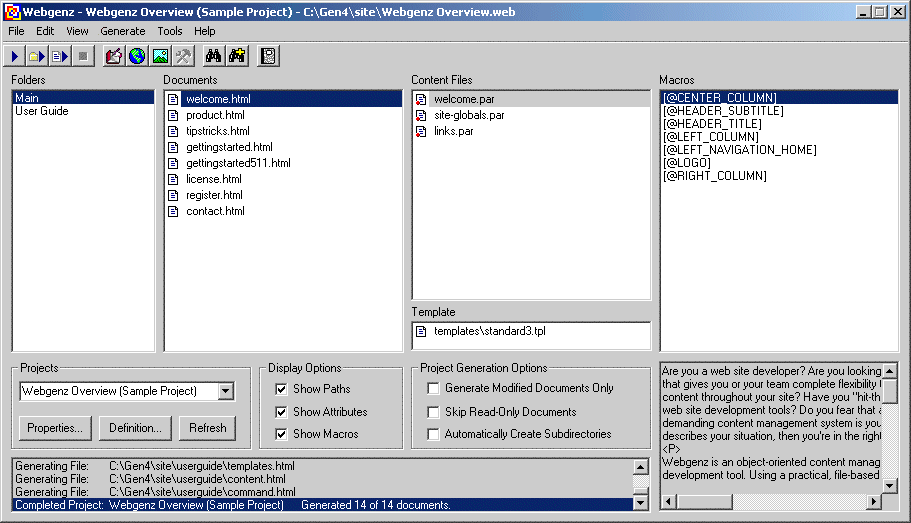This screenshot has height=523, width=911.
Task: Click the macro preview horizontal scrollbar thumb
Action: coord(704,501)
